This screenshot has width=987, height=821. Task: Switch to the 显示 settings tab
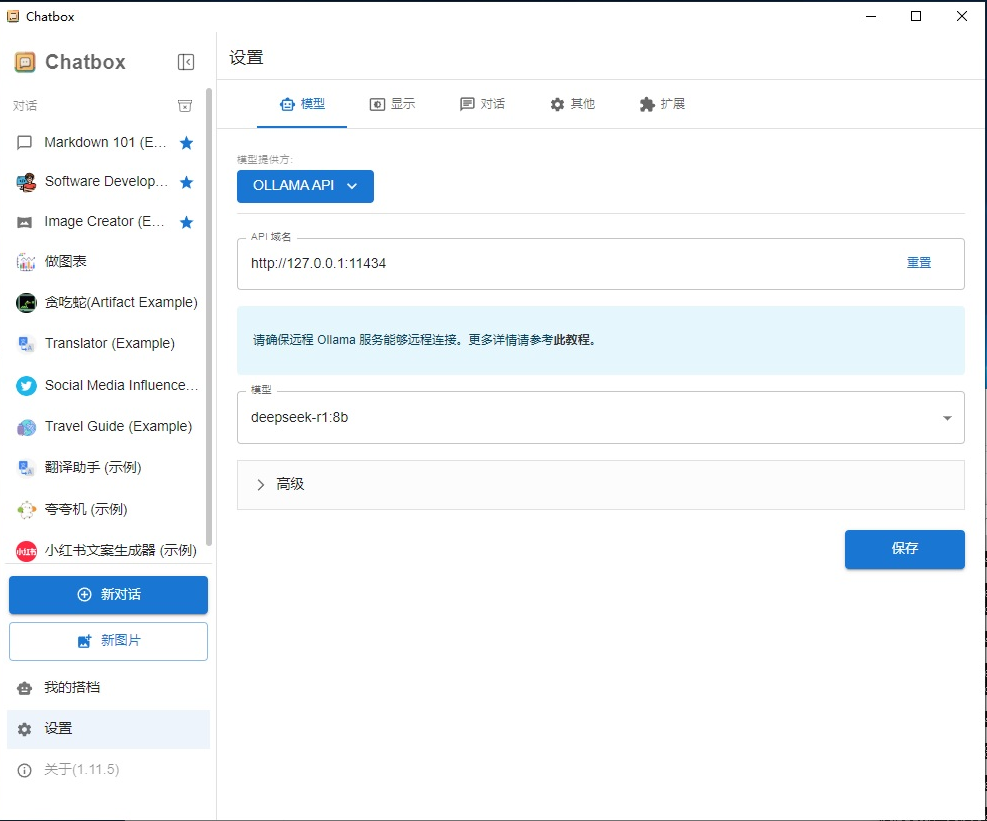click(392, 104)
